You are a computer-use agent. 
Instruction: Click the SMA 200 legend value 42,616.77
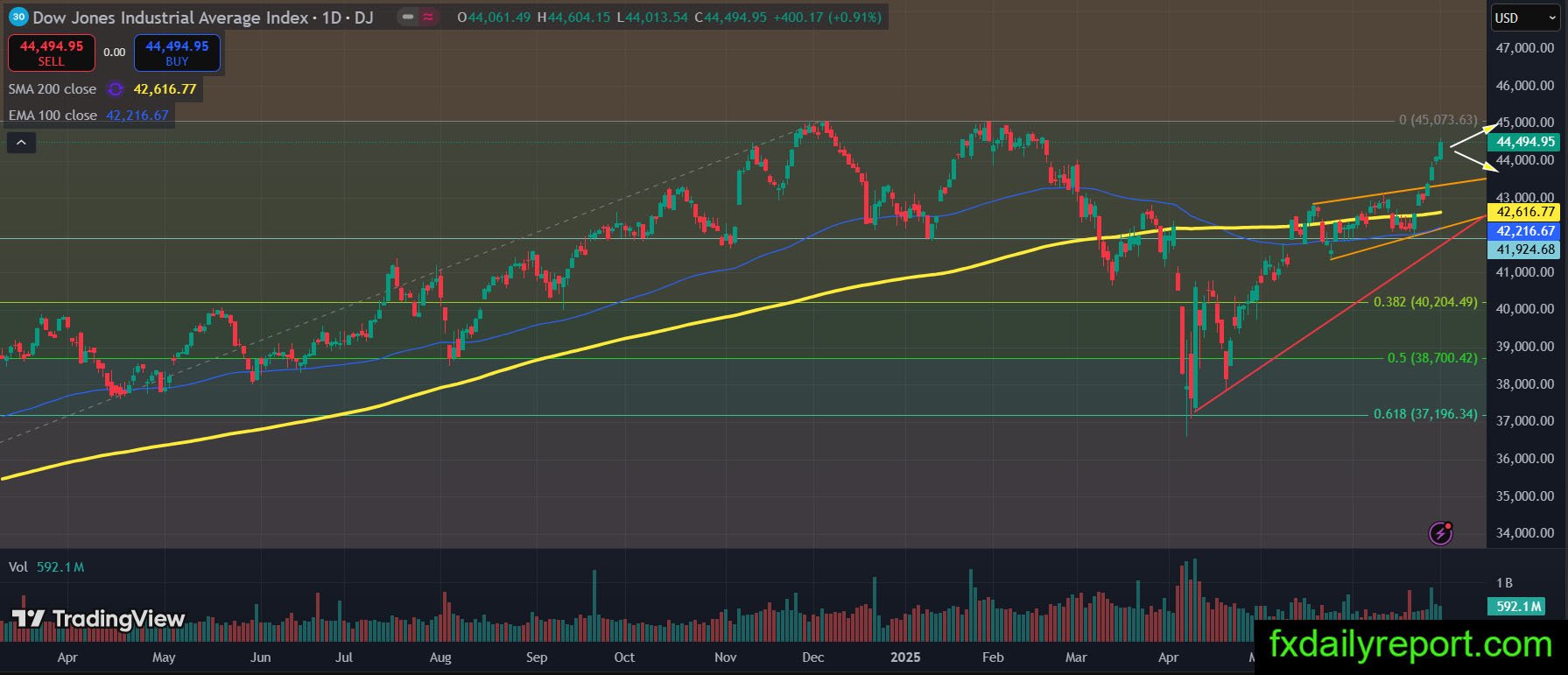tap(165, 89)
